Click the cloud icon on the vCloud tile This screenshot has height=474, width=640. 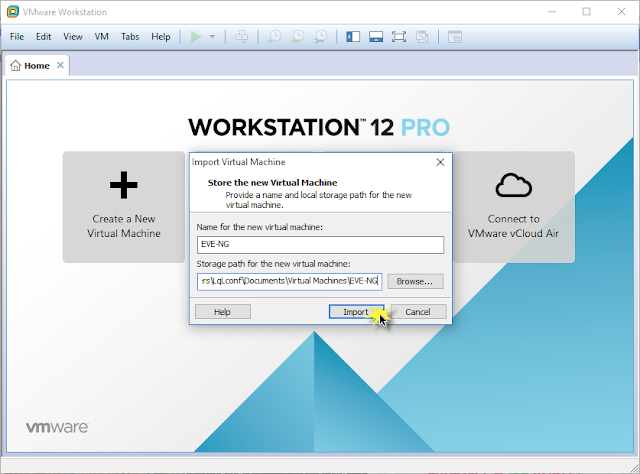(x=513, y=185)
